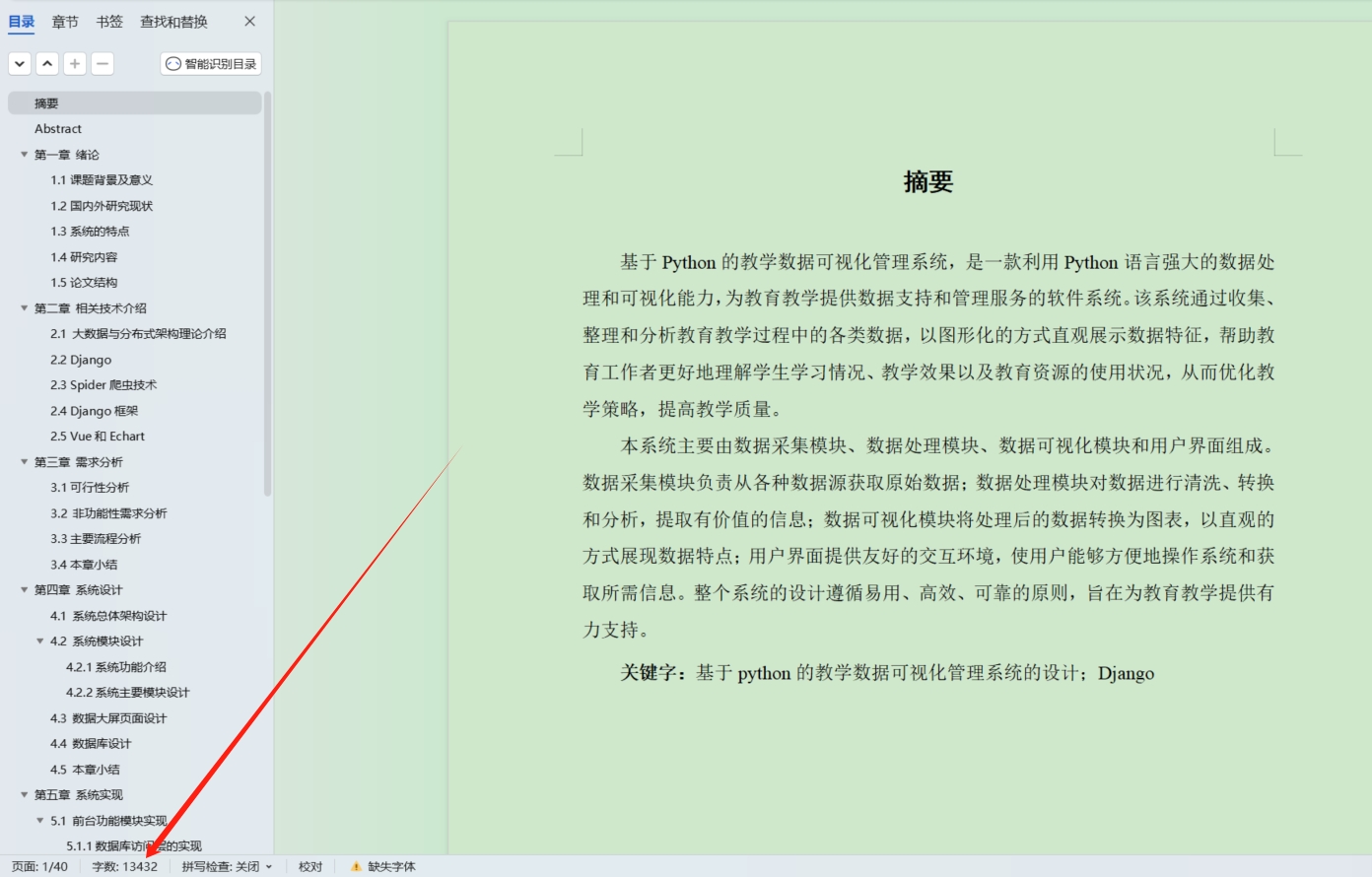Collapse the 5.1 前台功能模块实现 node
This screenshot has height=877, width=1372.
click(40, 821)
